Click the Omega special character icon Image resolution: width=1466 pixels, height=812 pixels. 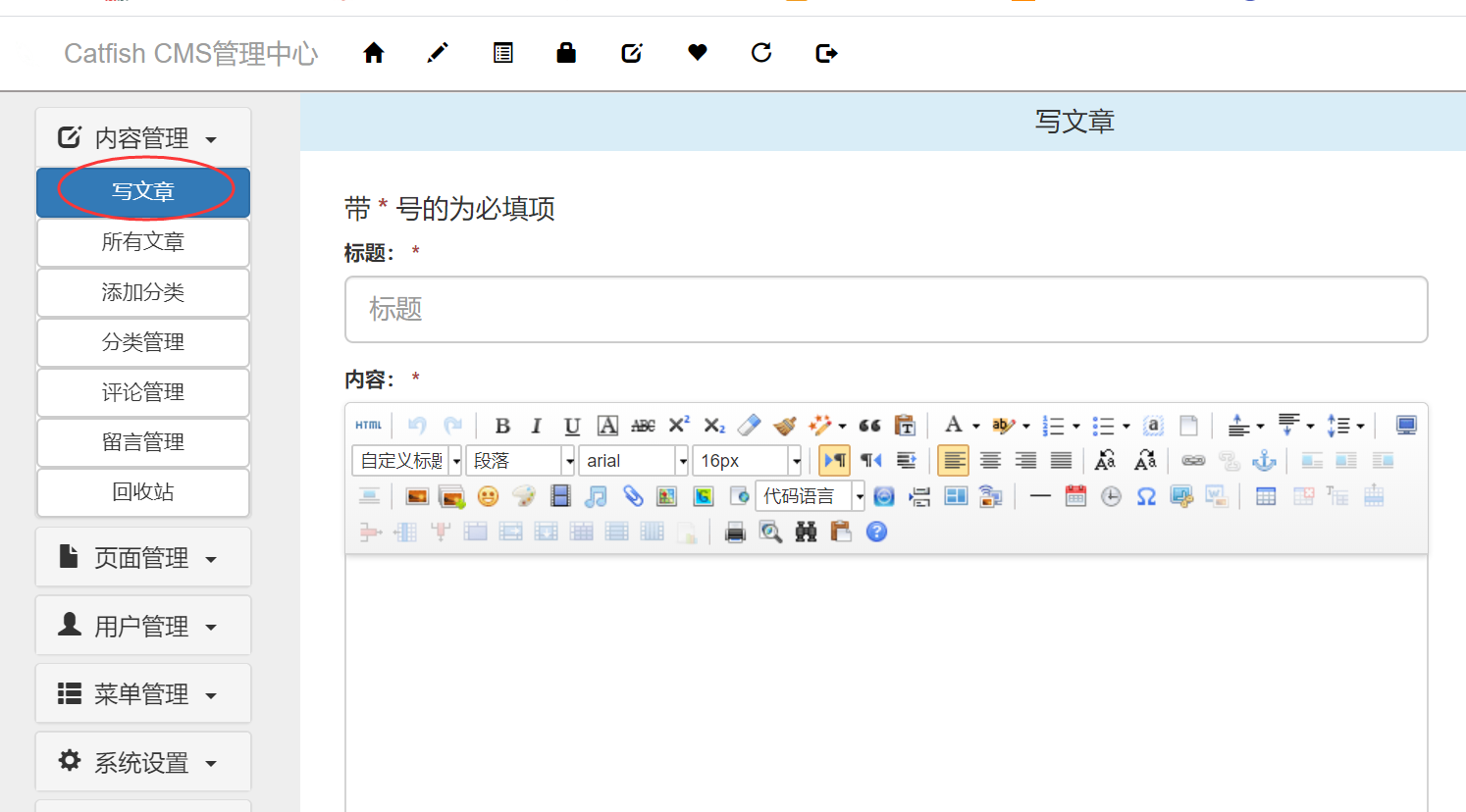click(x=1146, y=496)
